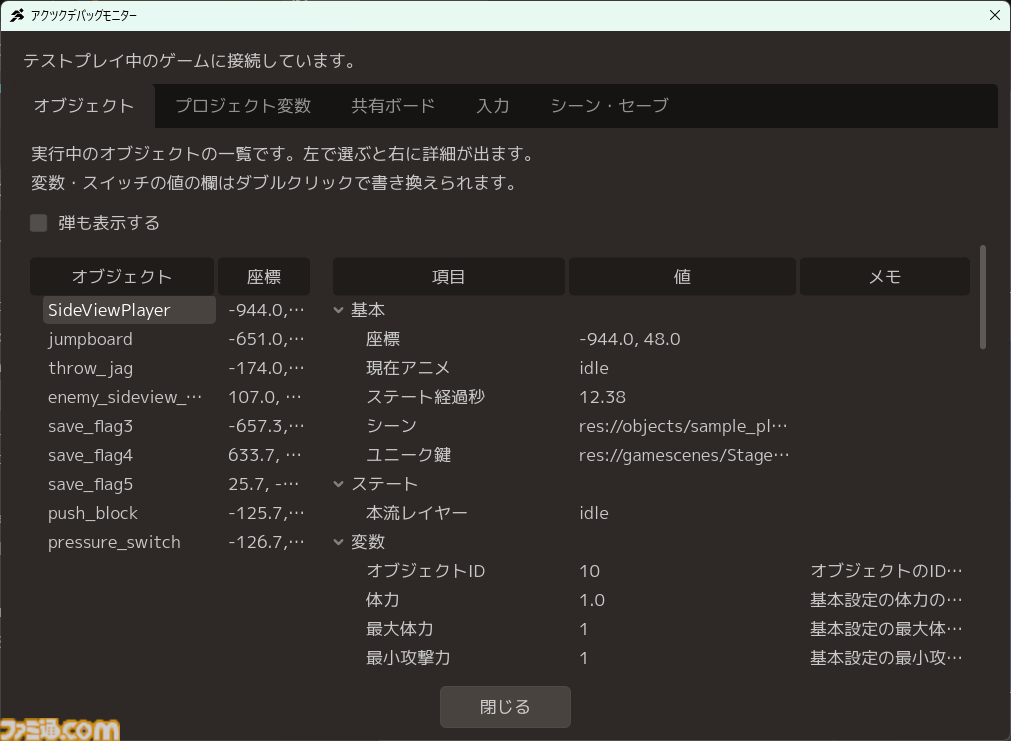
Task: Select the pressure_switch object
Action: pyautogui.click(x=114, y=542)
